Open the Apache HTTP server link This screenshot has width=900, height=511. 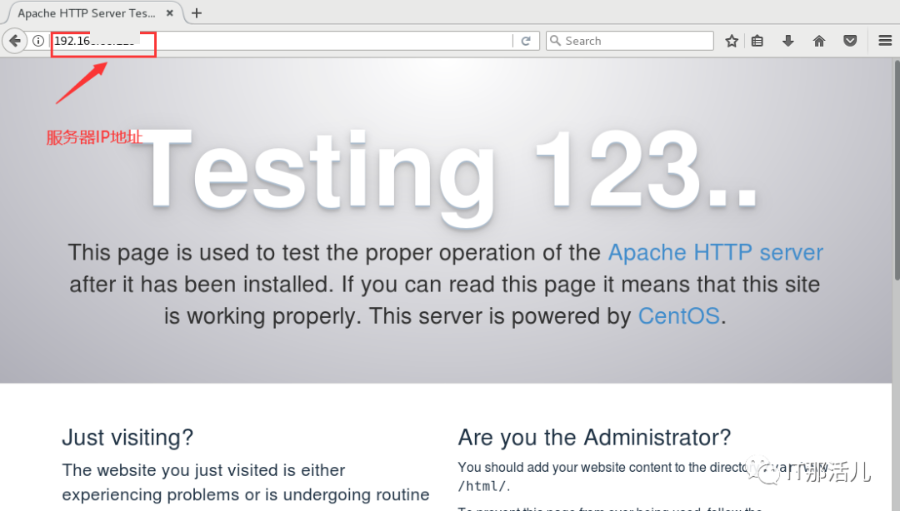(x=715, y=252)
